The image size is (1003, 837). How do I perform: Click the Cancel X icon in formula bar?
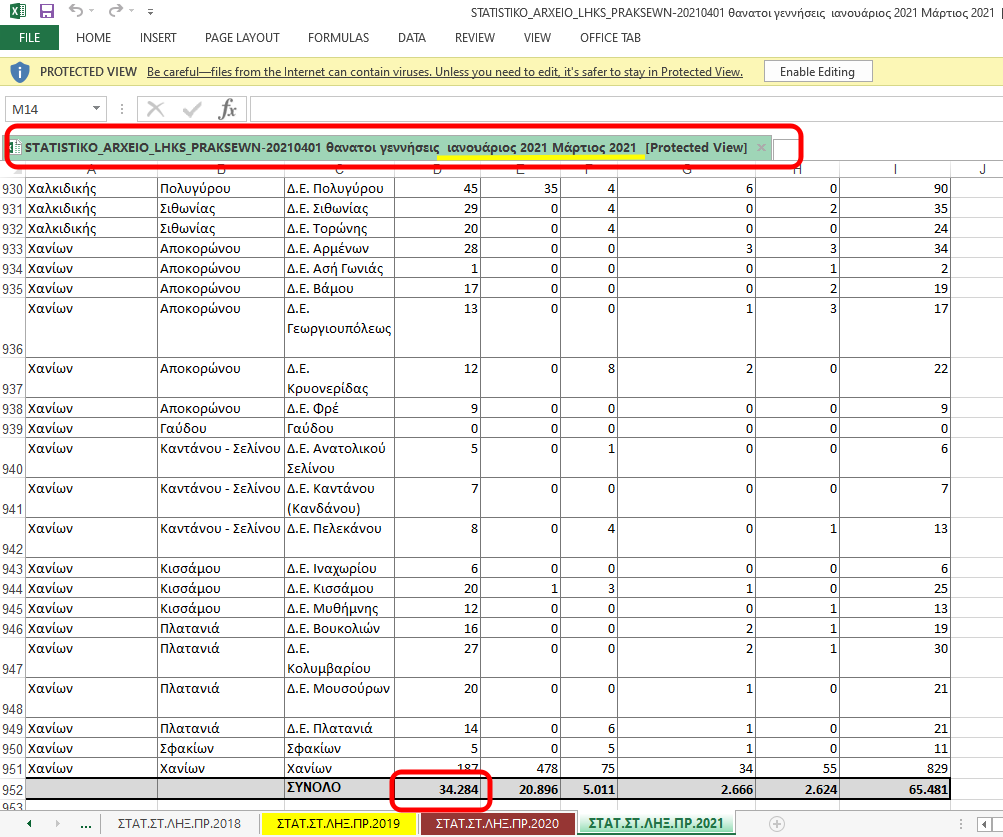click(156, 109)
